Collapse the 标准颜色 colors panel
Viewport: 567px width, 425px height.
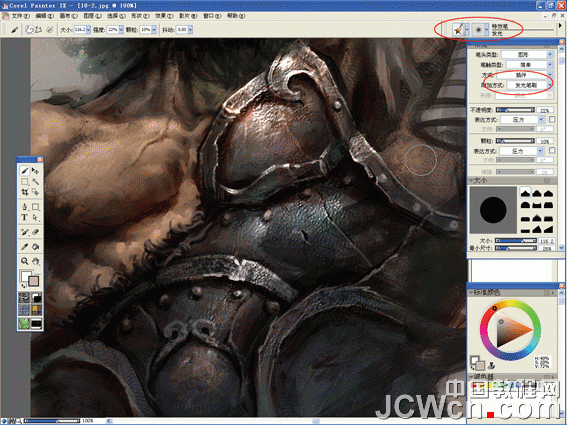(472, 292)
